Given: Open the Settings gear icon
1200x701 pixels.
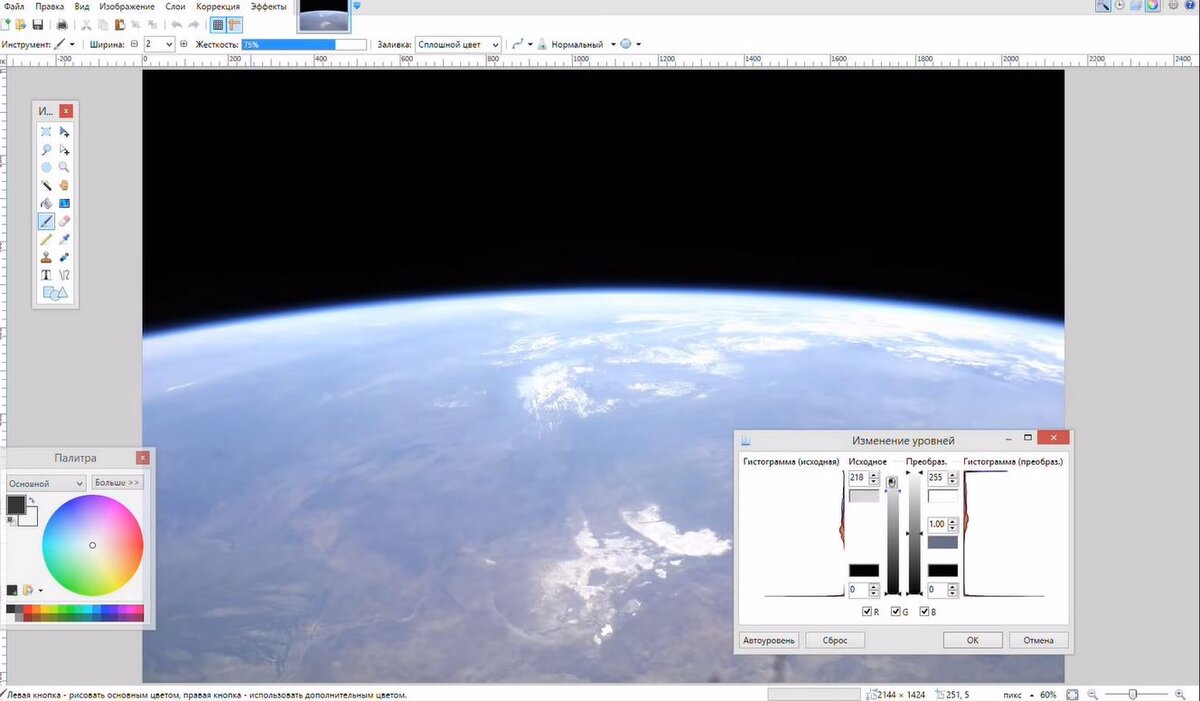Looking at the screenshot, I should [1173, 6].
